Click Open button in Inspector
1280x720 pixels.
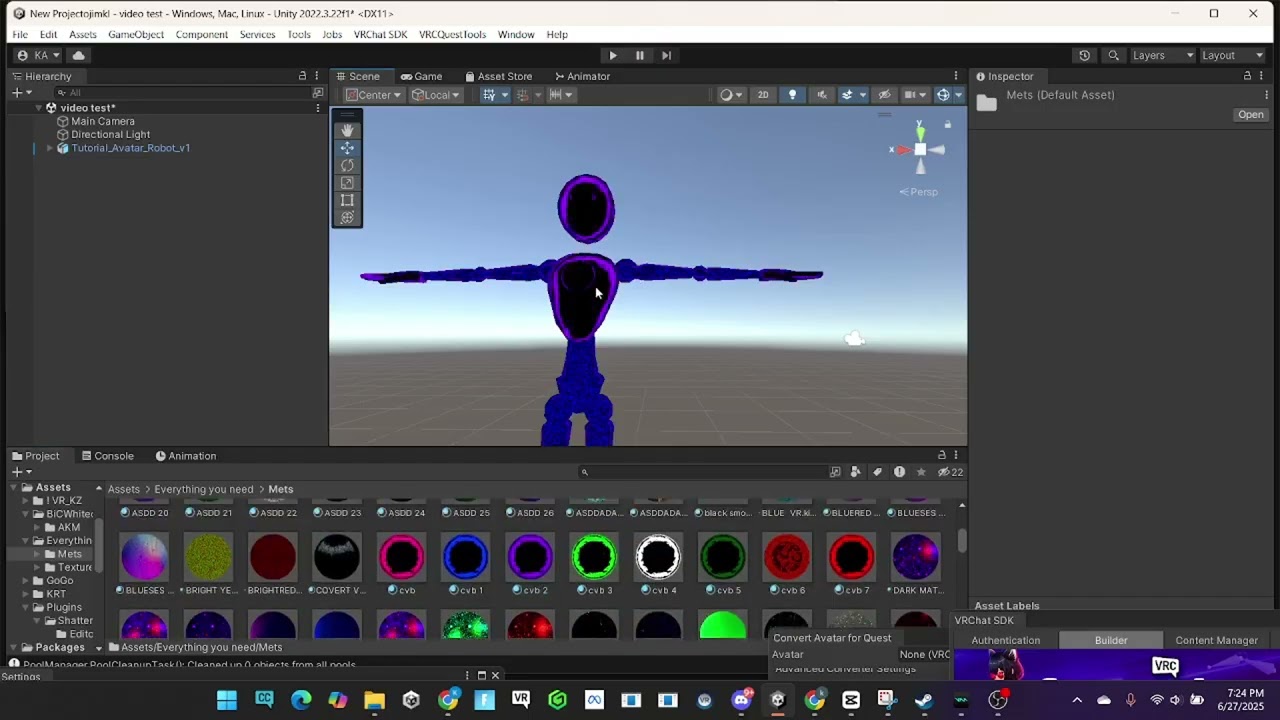1251,114
